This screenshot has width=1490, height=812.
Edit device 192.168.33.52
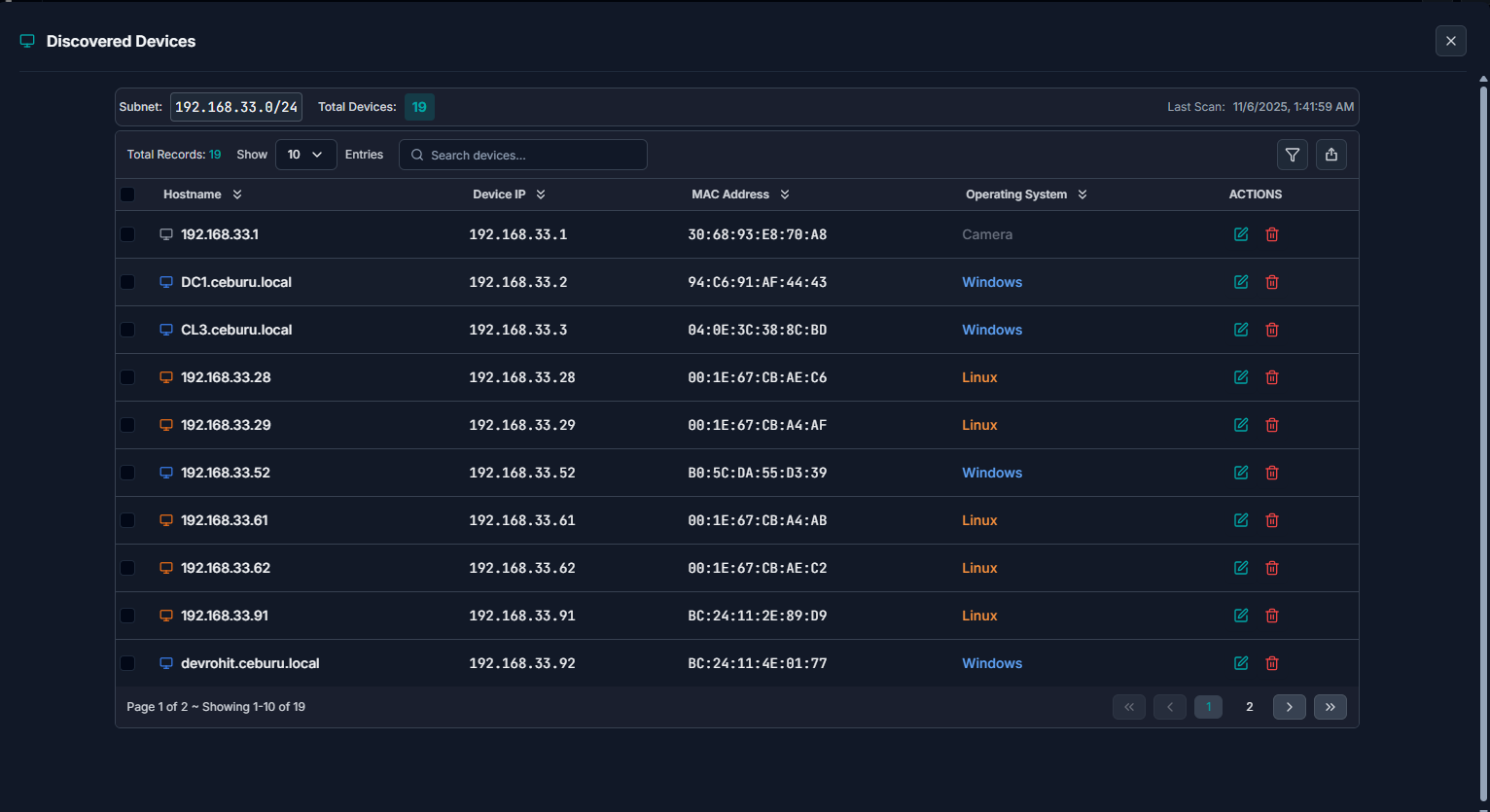click(1241, 473)
